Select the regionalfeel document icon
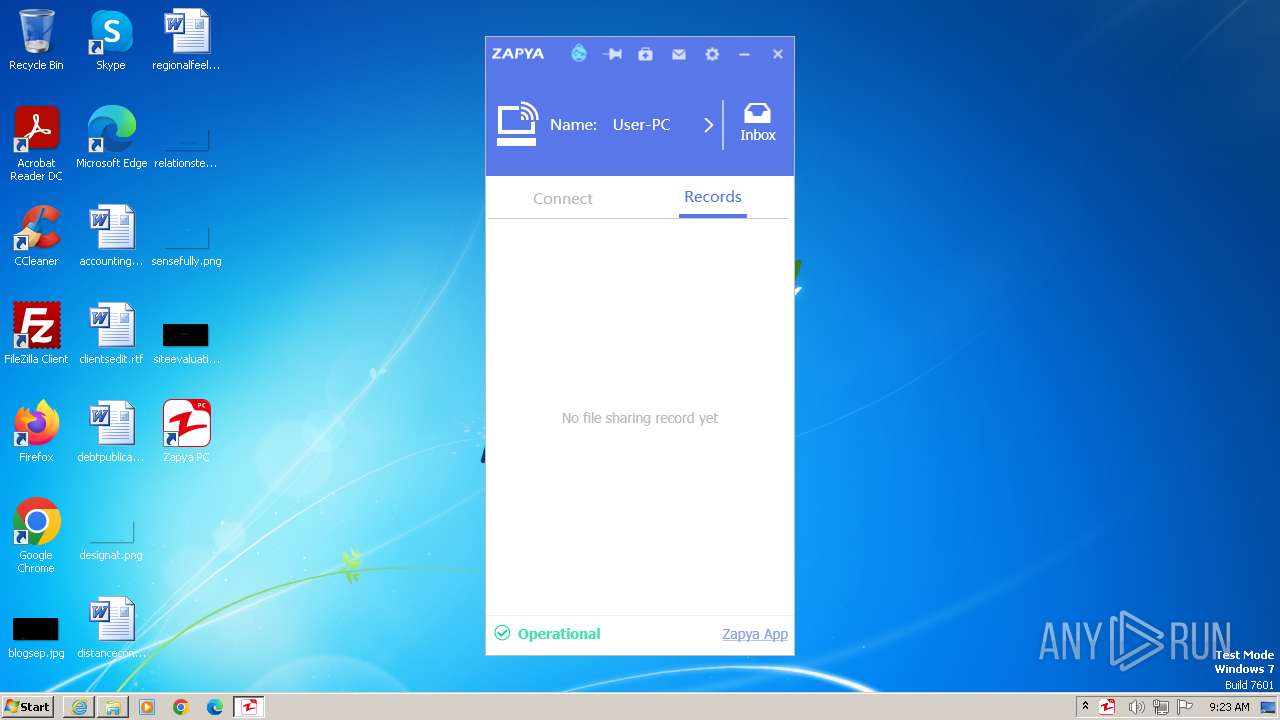This screenshot has height=720, width=1280. [x=186, y=40]
